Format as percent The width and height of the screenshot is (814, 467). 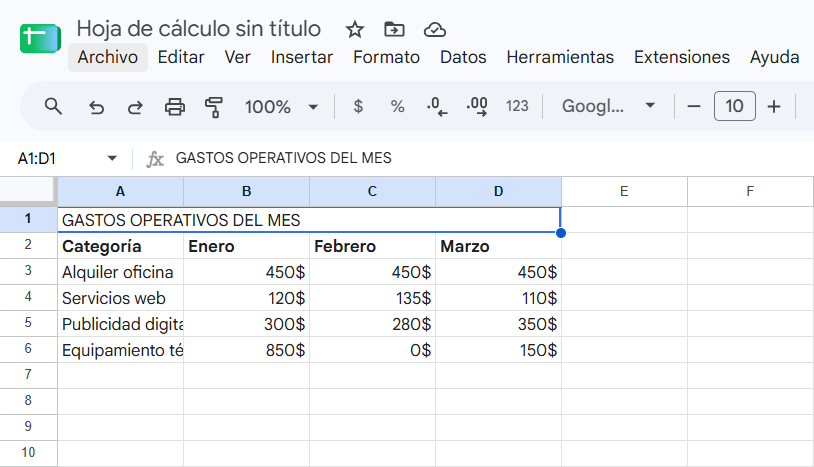coord(397,106)
